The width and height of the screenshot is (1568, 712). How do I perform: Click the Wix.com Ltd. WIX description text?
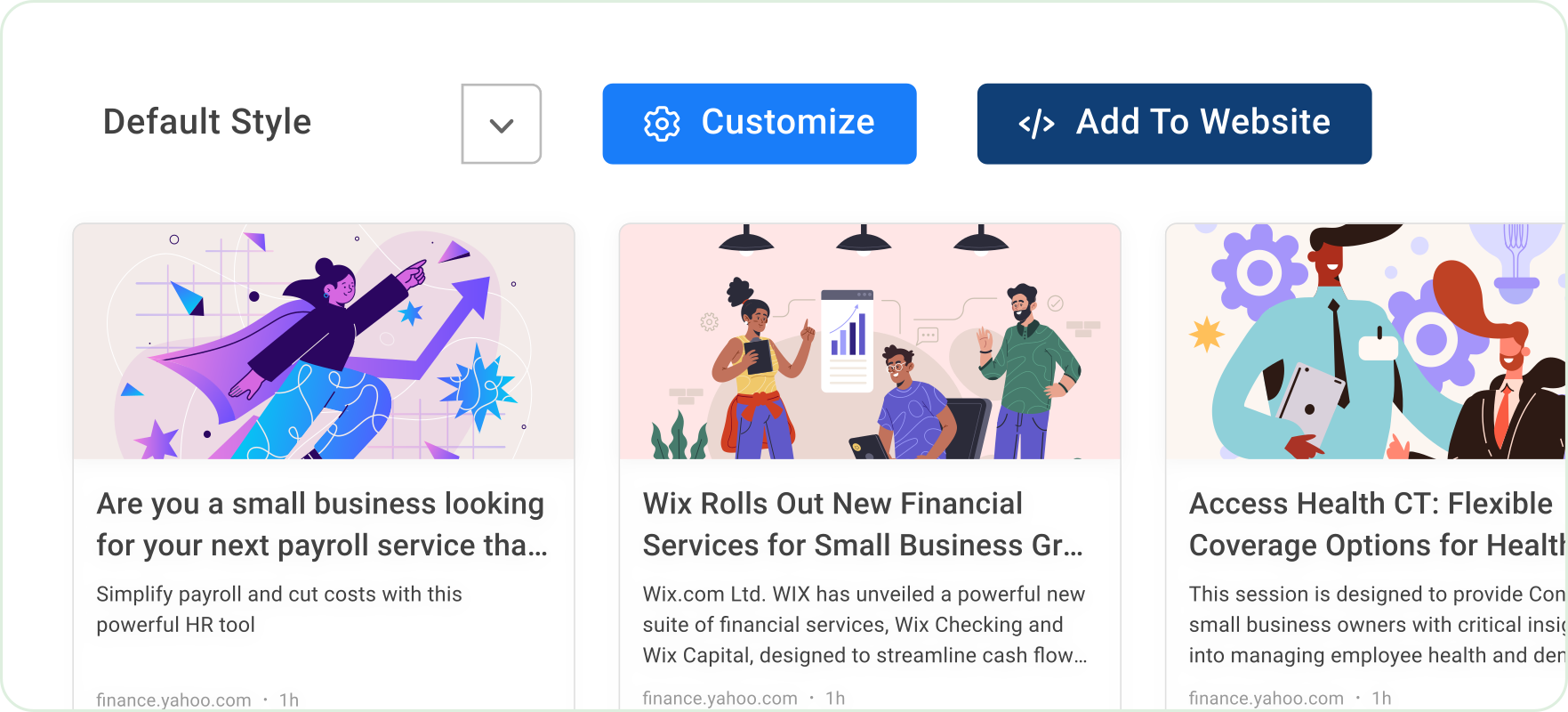tap(864, 624)
